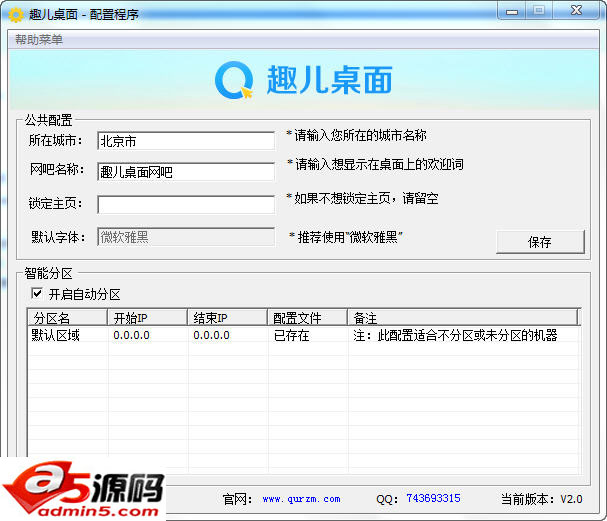Click the 默认字体 field showing 微软雅黑

click(186, 237)
